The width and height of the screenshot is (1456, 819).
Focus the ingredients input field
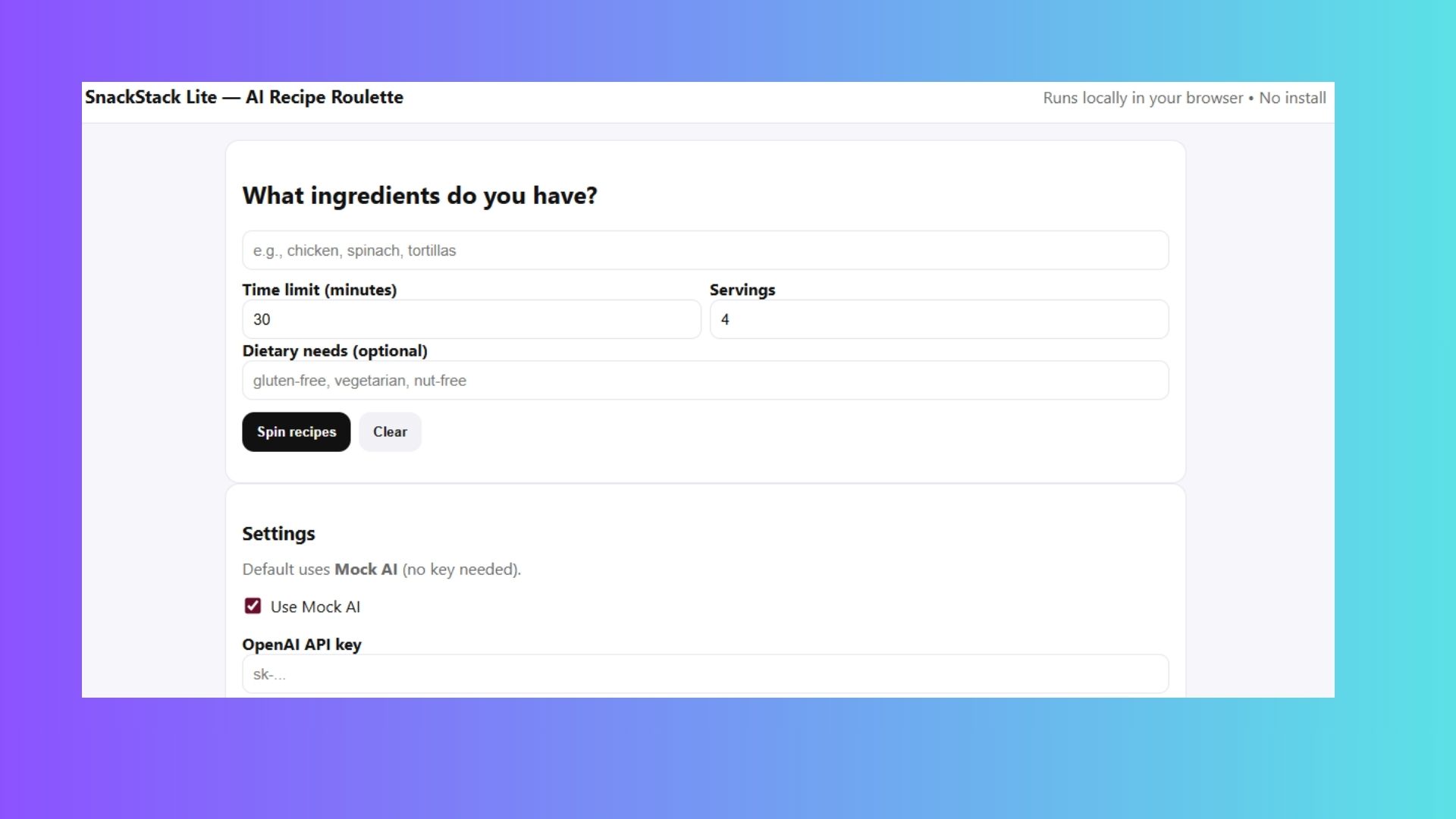tap(704, 250)
